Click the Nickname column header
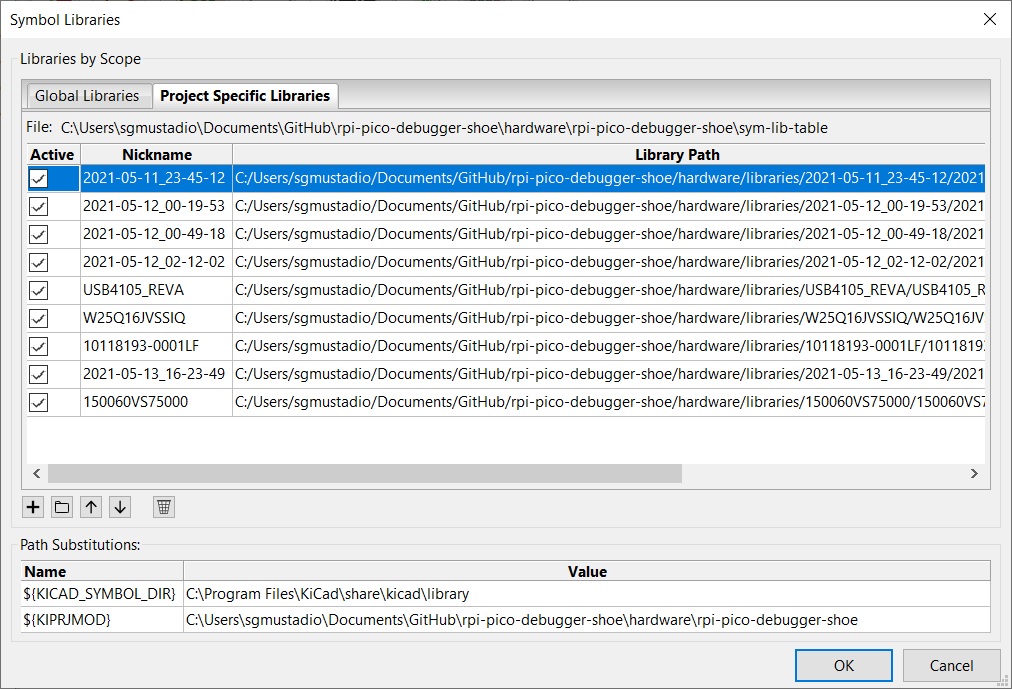 point(156,155)
